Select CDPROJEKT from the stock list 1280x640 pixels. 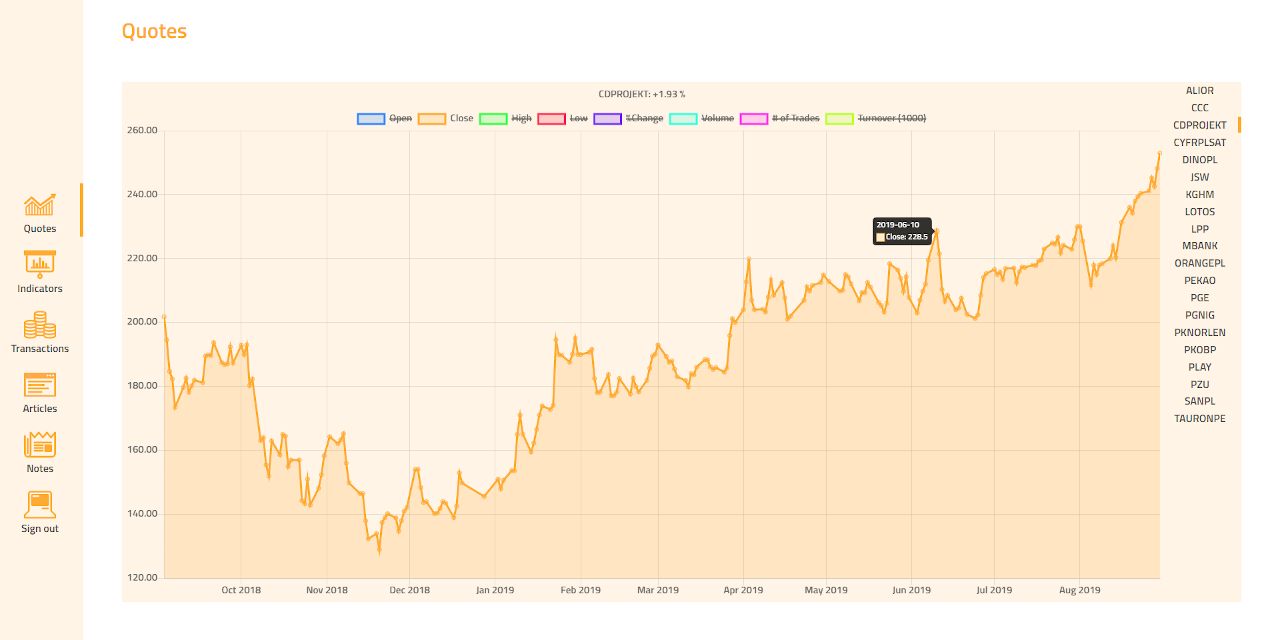coord(1200,125)
